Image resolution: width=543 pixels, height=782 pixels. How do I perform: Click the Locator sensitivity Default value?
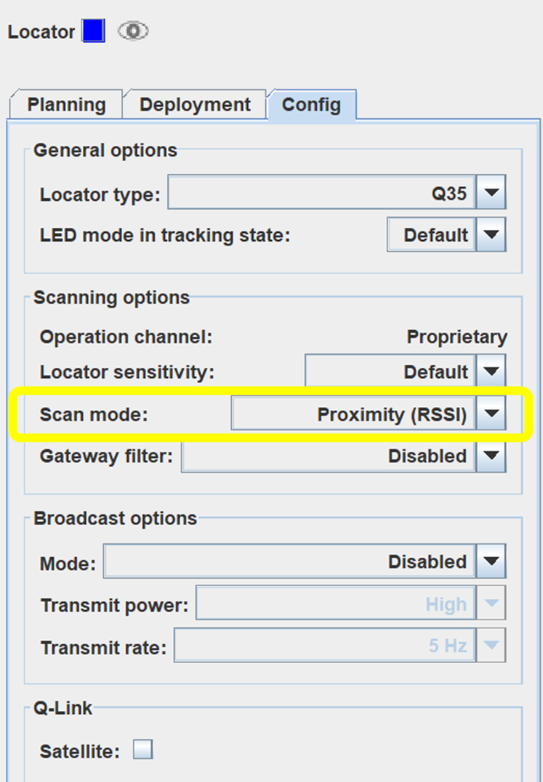pyautogui.click(x=391, y=371)
